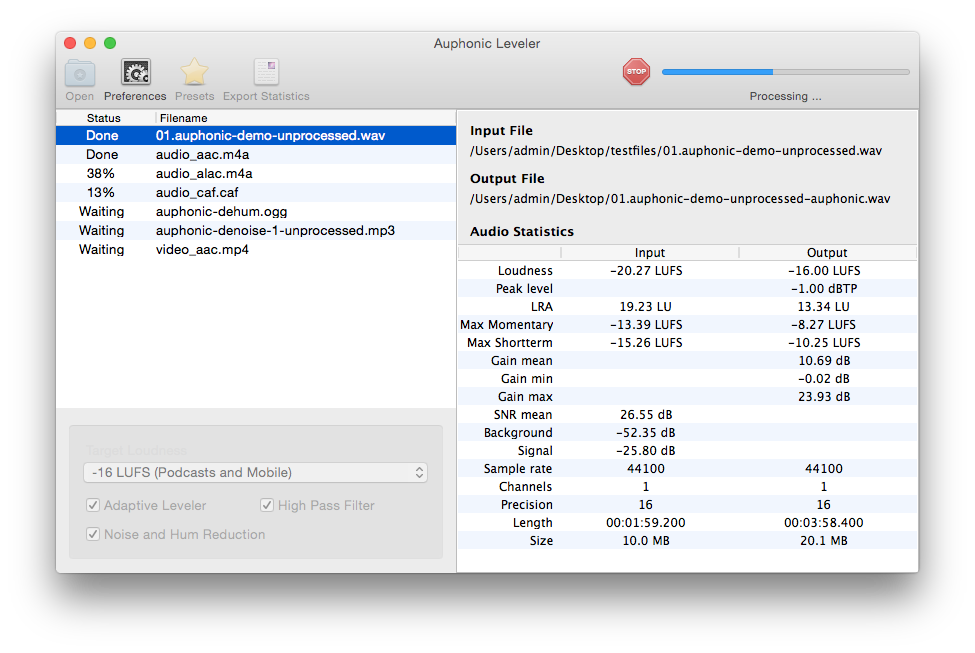Screen dimensions: 975x653
Task: Click the Gain min value -0.02 dB
Action: tap(824, 379)
